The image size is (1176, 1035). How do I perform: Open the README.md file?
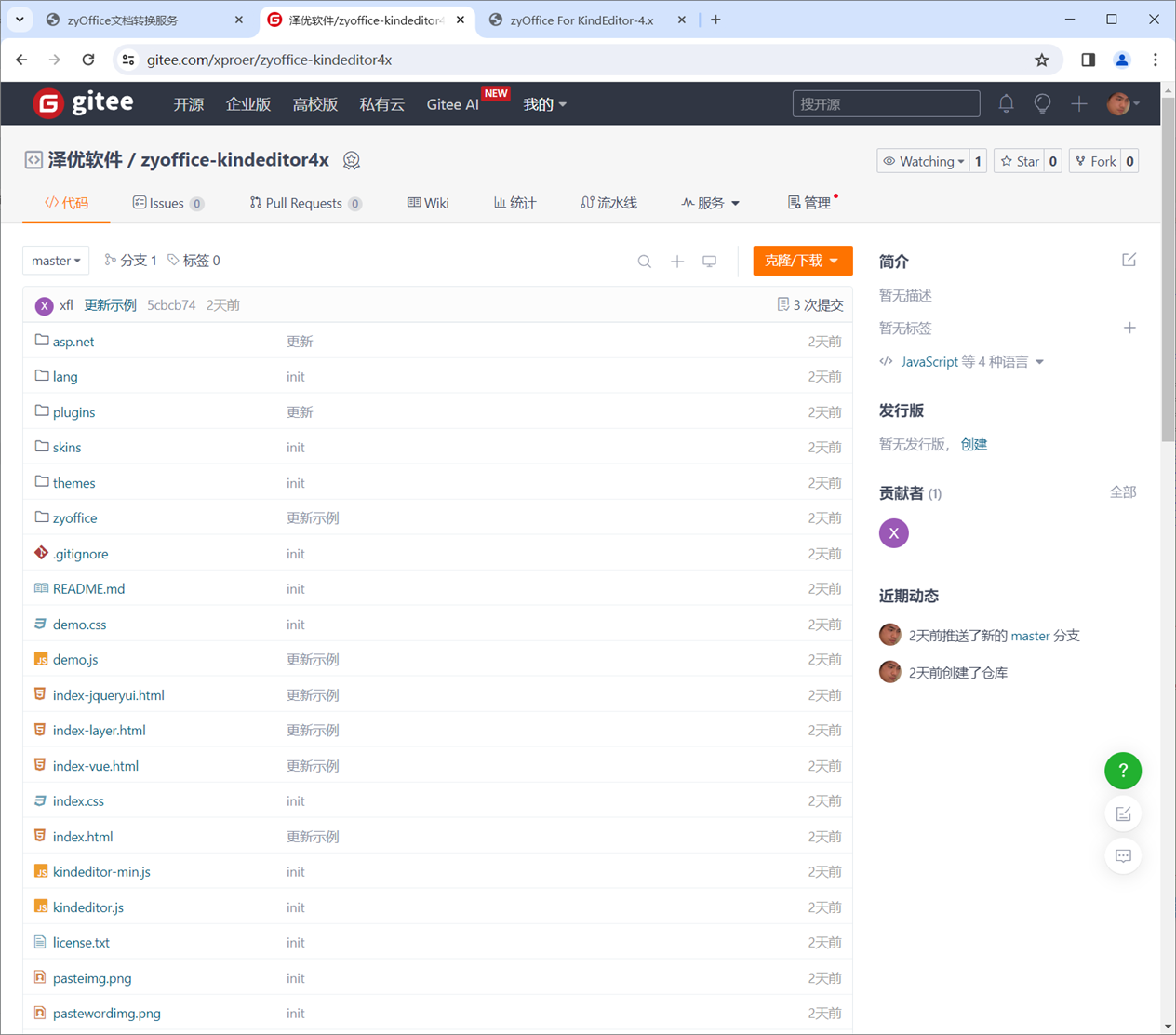tap(88, 588)
